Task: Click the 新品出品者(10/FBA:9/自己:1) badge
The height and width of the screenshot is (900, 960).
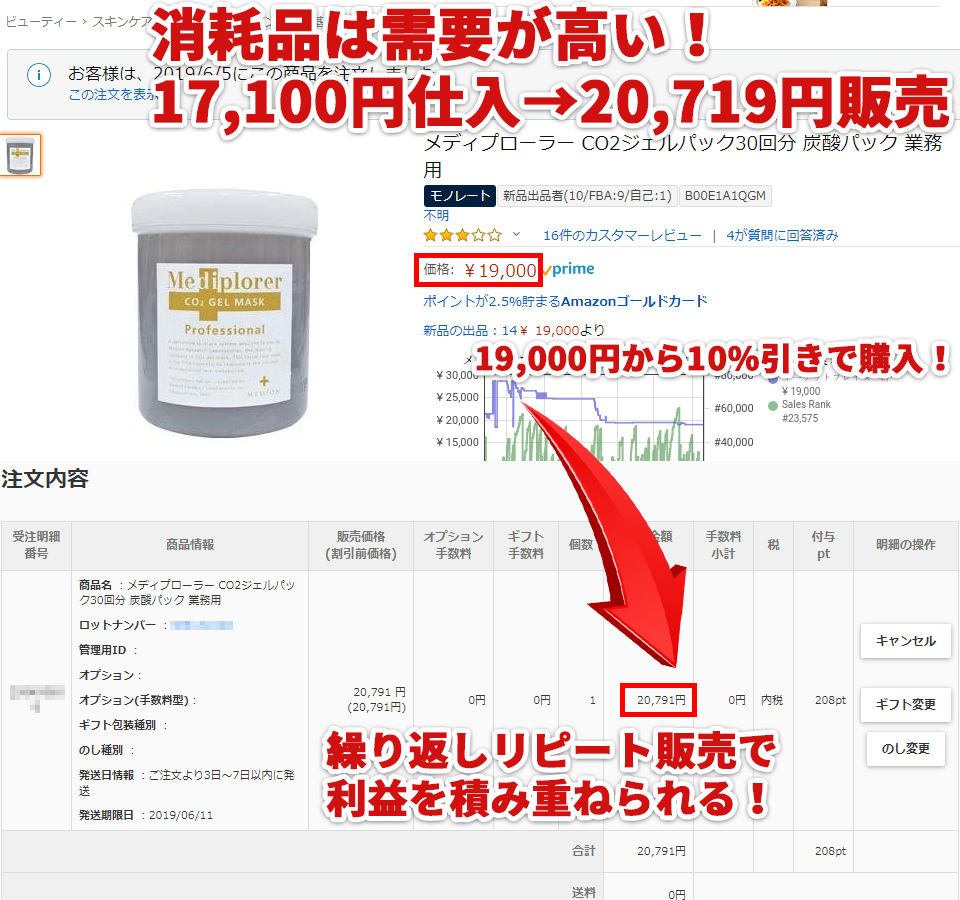Action: point(587,196)
